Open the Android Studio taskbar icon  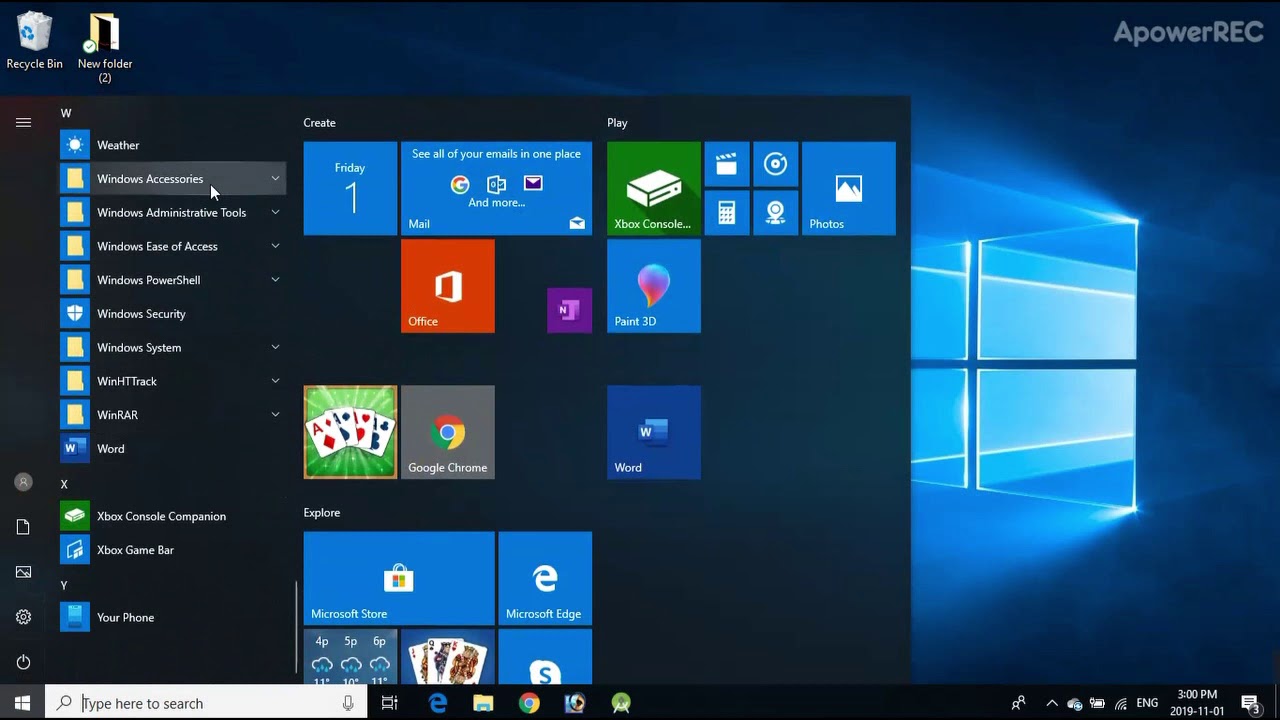coord(621,703)
